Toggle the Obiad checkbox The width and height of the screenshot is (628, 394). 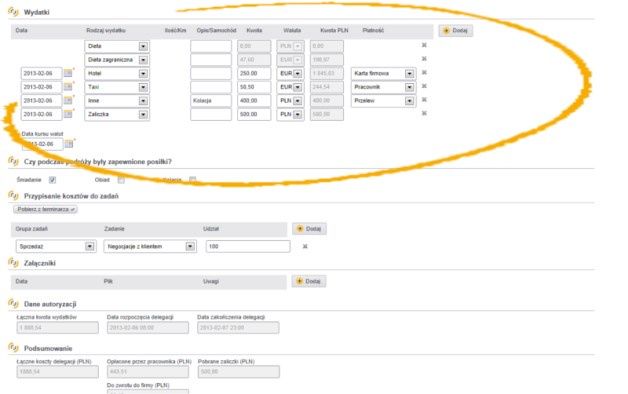click(121, 180)
